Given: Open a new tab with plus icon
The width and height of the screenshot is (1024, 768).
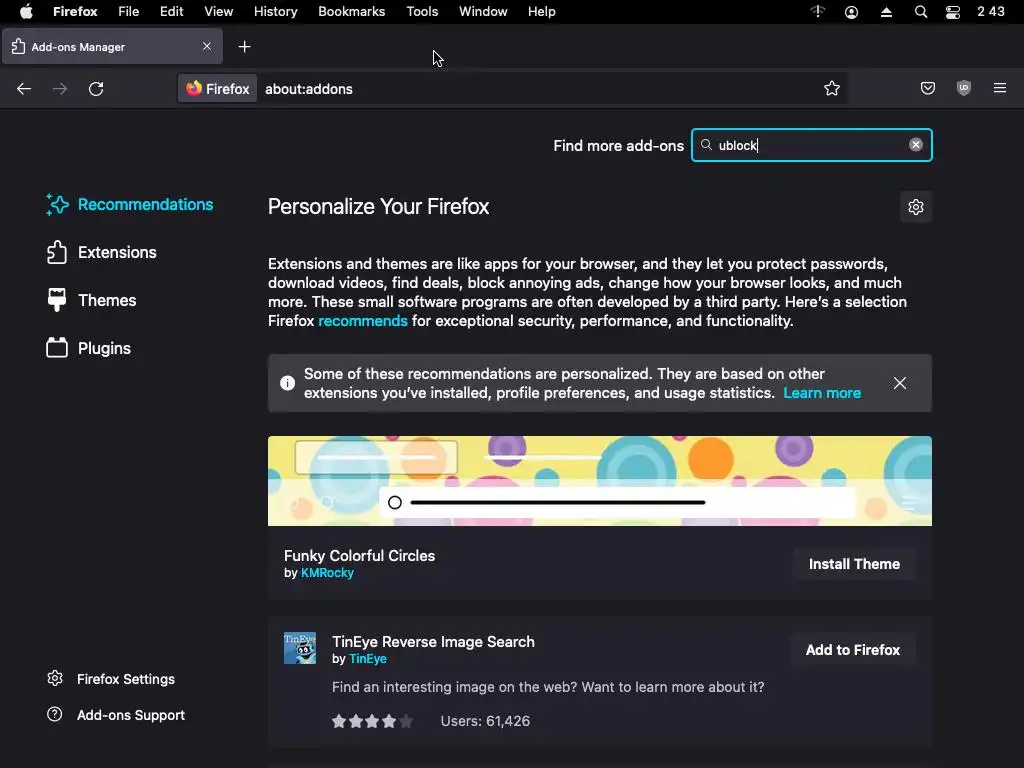Looking at the screenshot, I should click(244, 47).
